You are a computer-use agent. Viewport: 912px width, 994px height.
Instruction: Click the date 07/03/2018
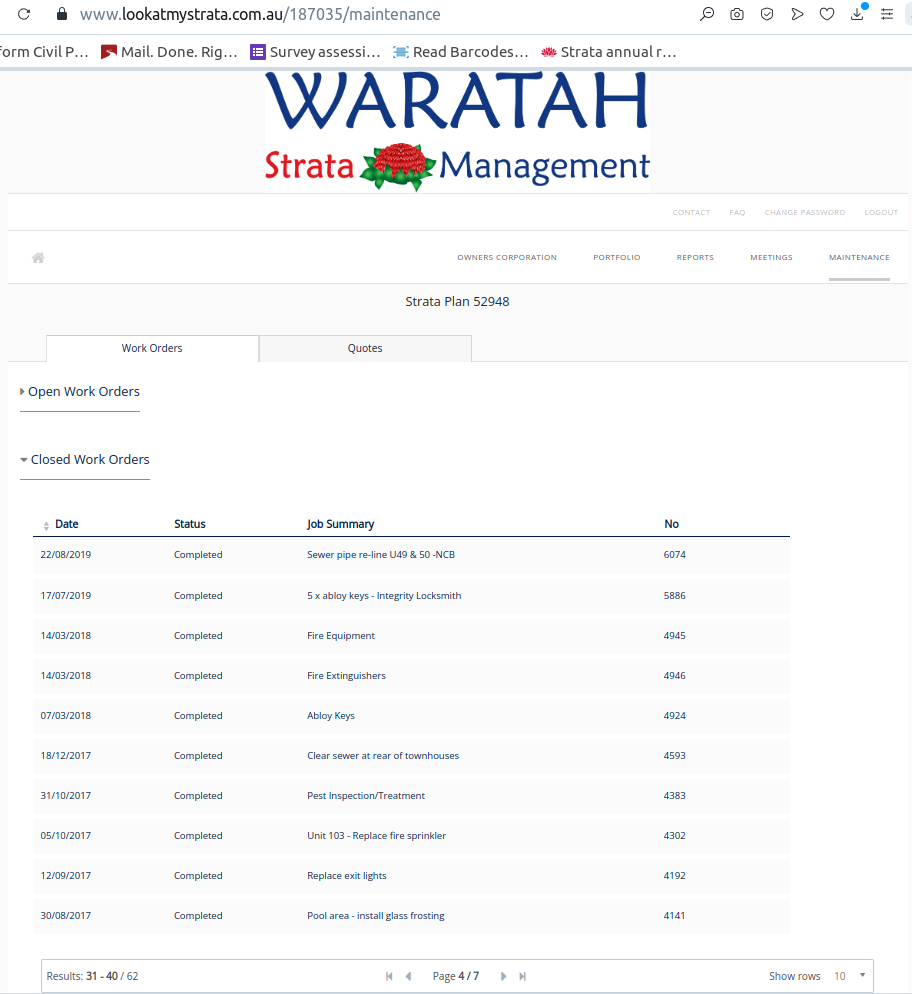[66, 716]
